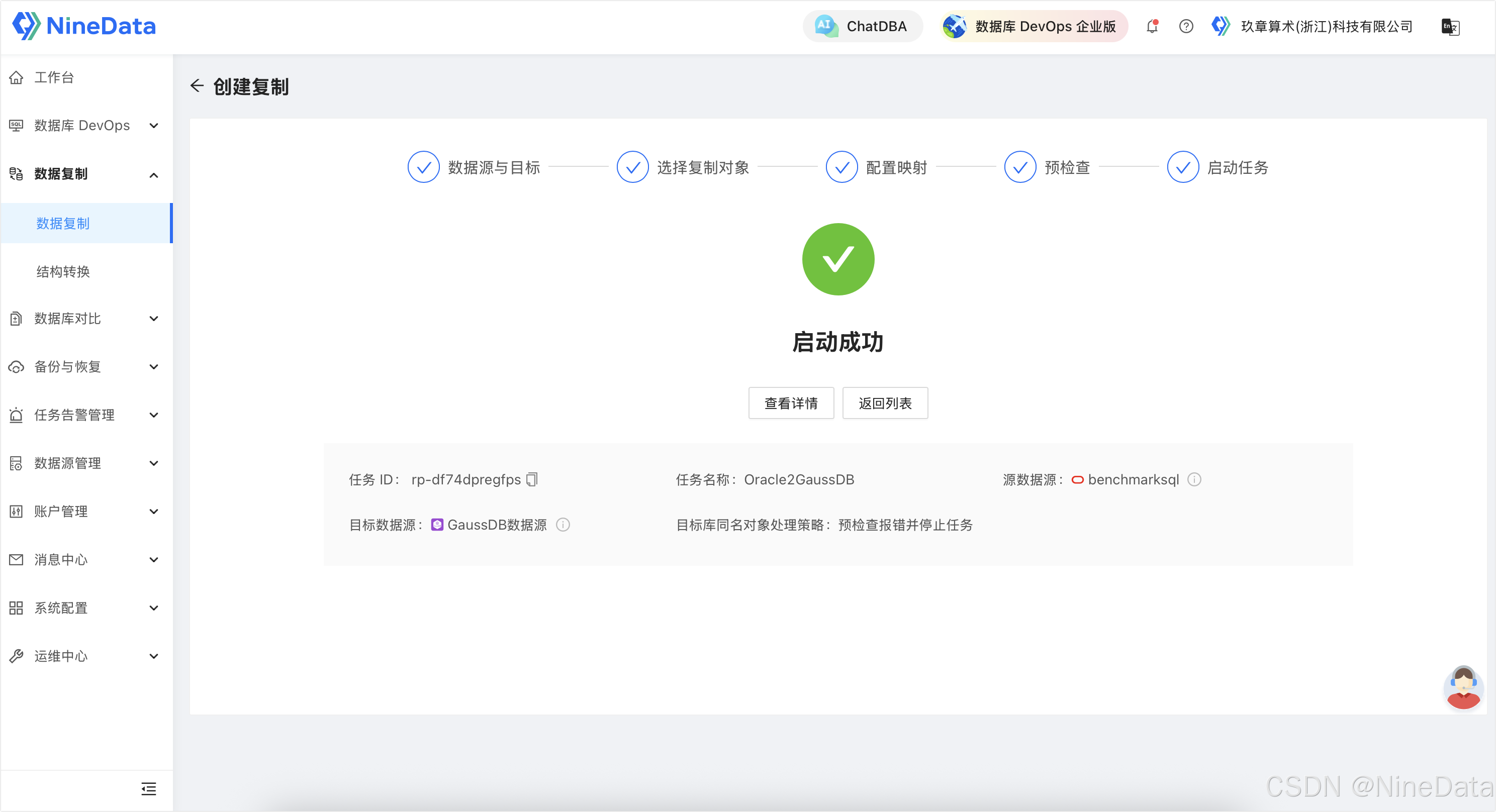Select 结构转换 in the sidebar
1496x812 pixels.
[x=63, y=272]
